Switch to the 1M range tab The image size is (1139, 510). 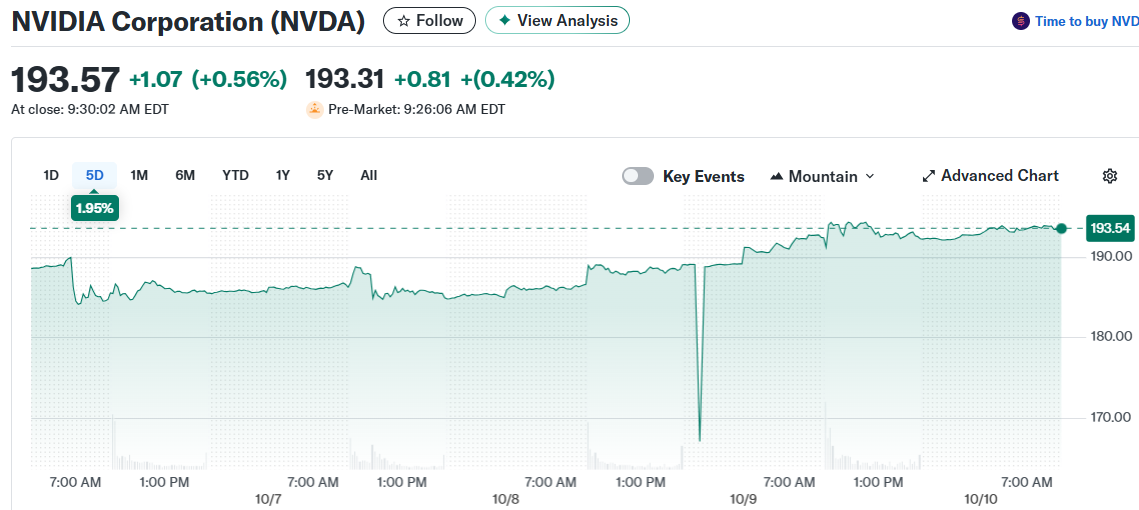pos(139,175)
